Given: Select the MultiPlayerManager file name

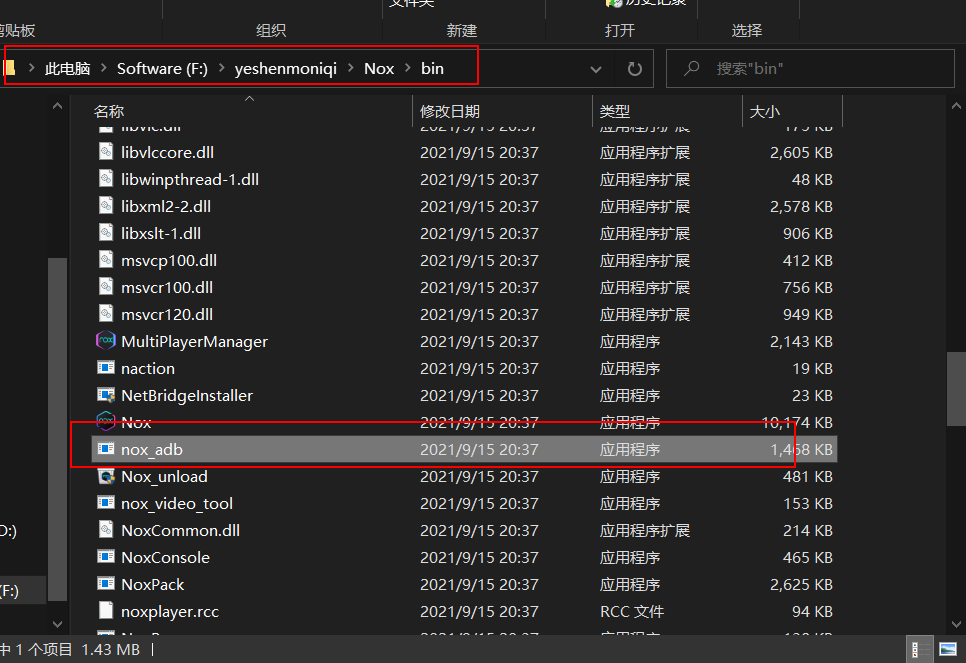Looking at the screenshot, I should [x=195, y=341].
